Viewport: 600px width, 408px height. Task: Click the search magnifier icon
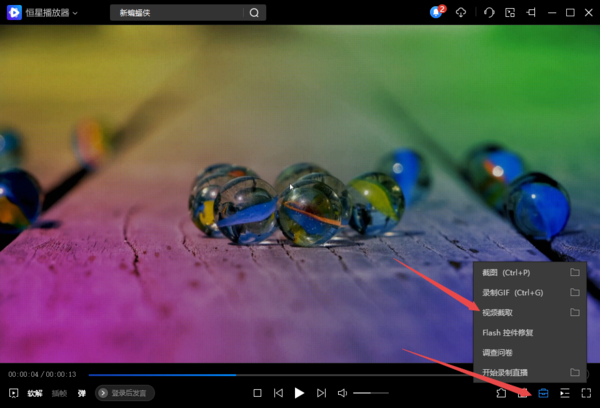tap(254, 13)
